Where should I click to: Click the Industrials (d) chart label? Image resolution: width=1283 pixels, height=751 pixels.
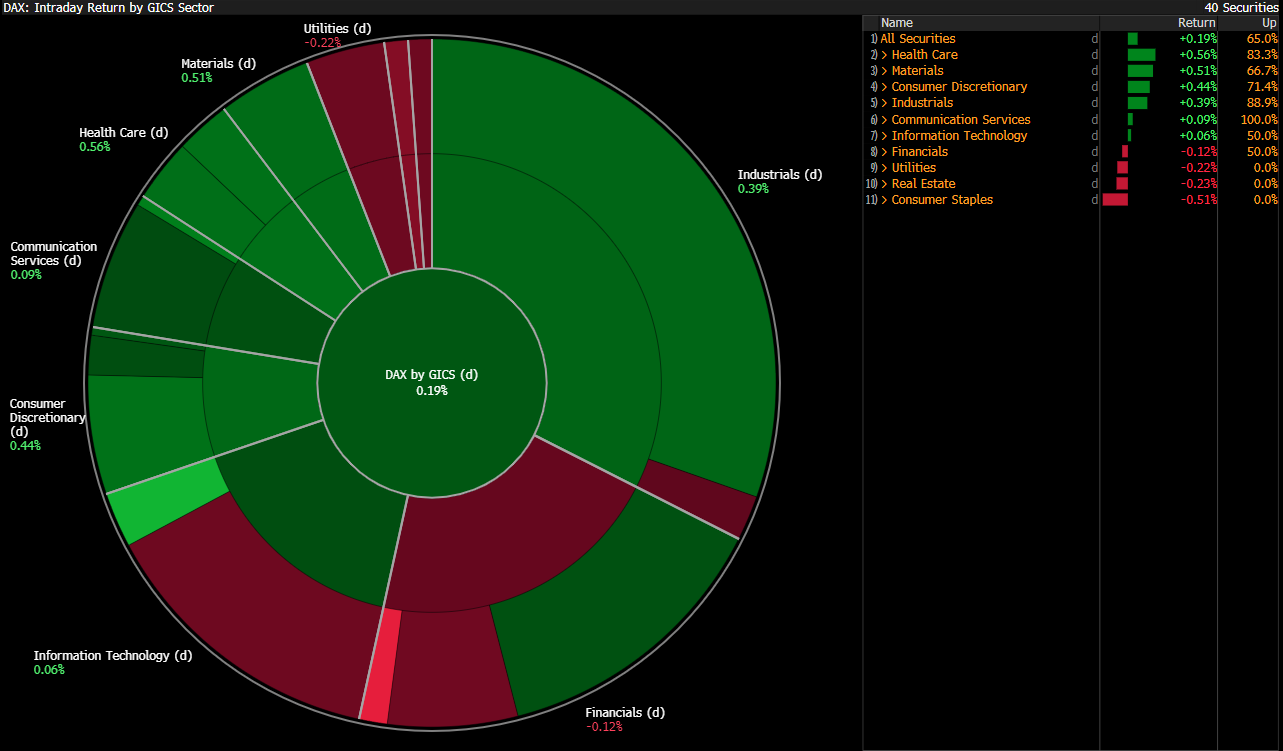(780, 175)
